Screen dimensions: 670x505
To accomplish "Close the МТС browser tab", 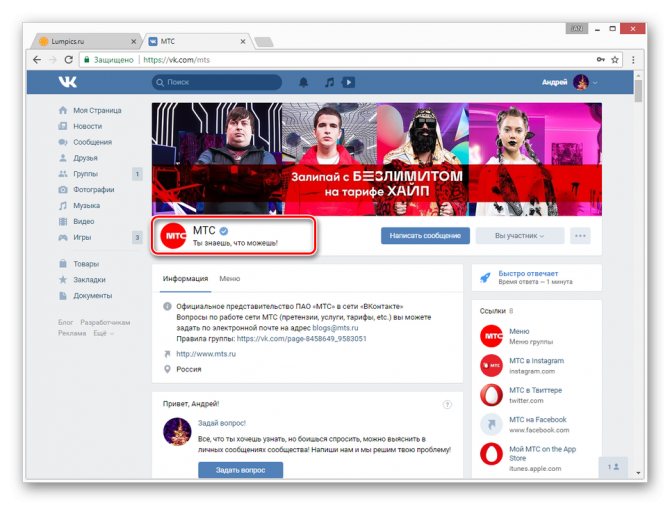I will pos(243,41).
